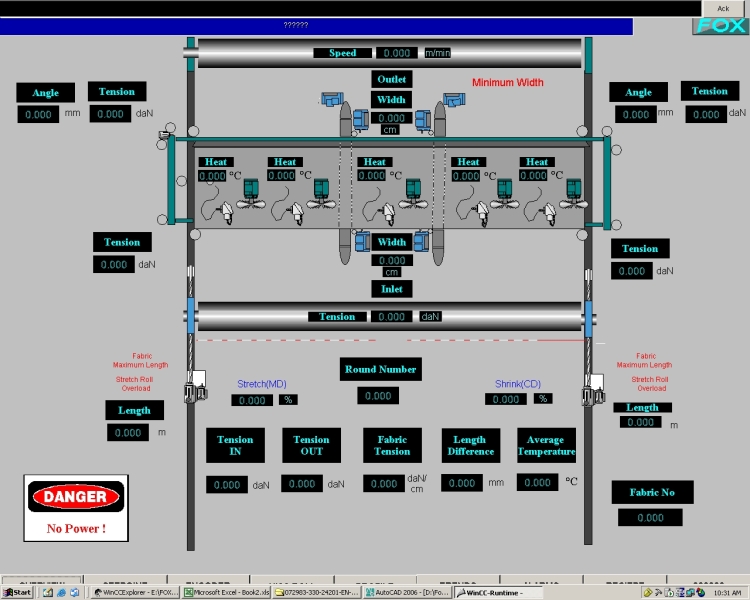
Task: Click the blue motor right of Outlet Width
Action: [451, 100]
